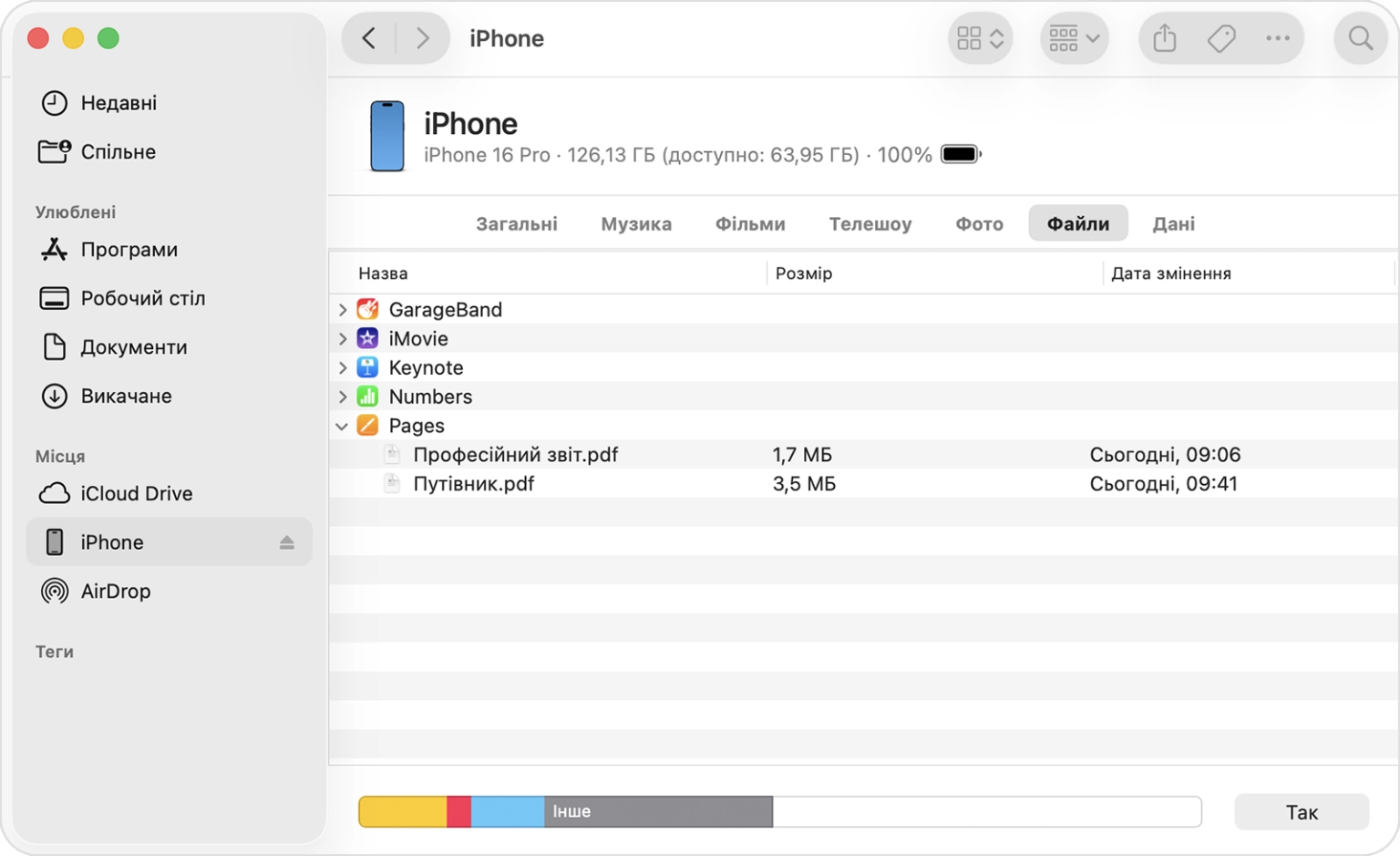Screen dimensions: 1400x856
Task: Open iCloud Drive location
Action: coord(170,493)
